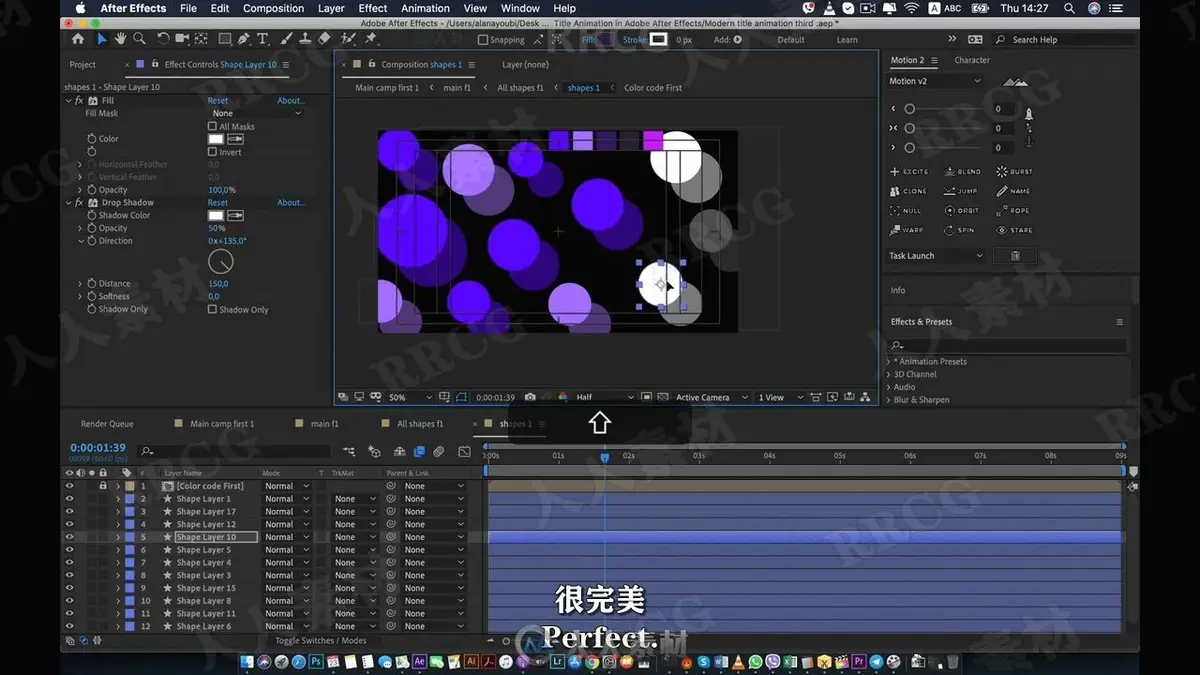Open the Fill Mask dropdown
The width and height of the screenshot is (1200, 675).
(x=255, y=113)
